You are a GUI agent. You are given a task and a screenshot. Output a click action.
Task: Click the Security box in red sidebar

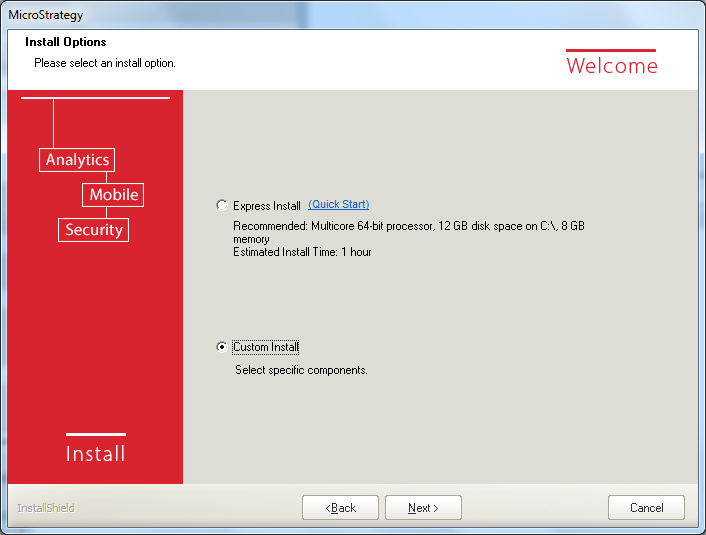[94, 230]
